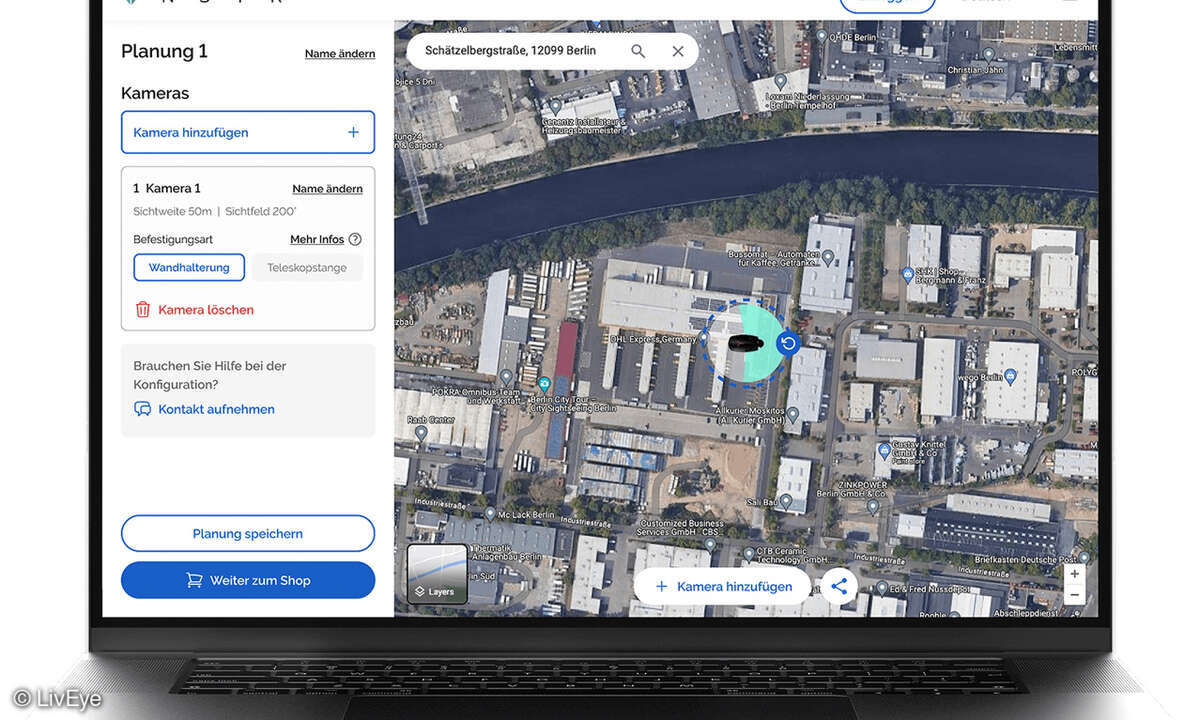
Task: Clear the address with the X icon
Action: [x=678, y=50]
